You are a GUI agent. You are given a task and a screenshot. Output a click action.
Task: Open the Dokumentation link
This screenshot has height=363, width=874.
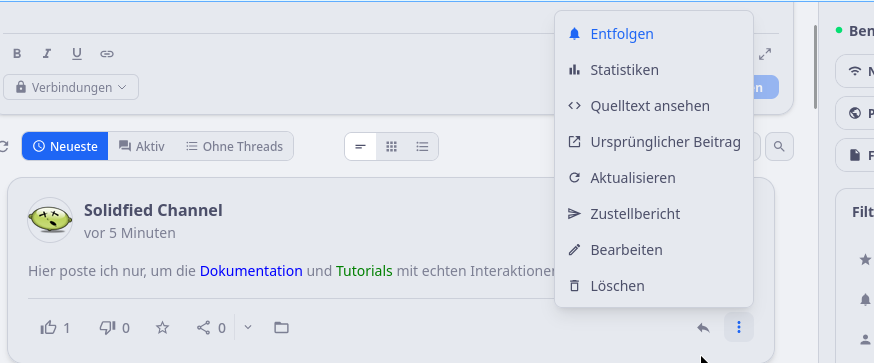coord(251,271)
